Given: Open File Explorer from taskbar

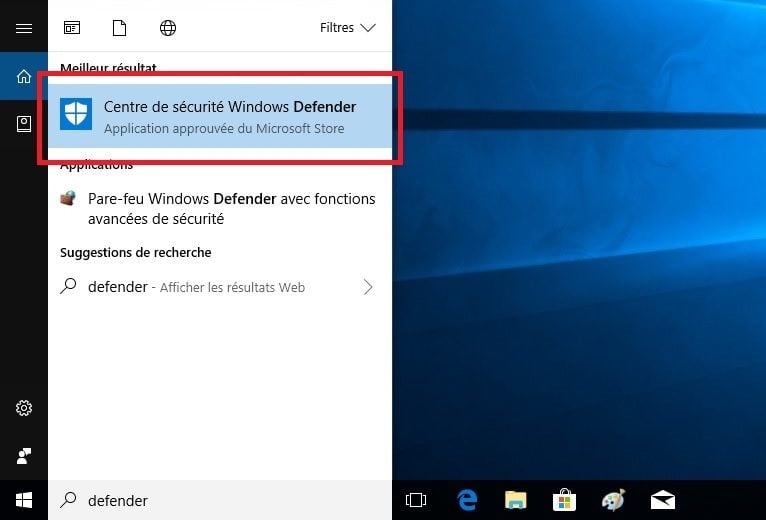Looking at the screenshot, I should pos(515,500).
